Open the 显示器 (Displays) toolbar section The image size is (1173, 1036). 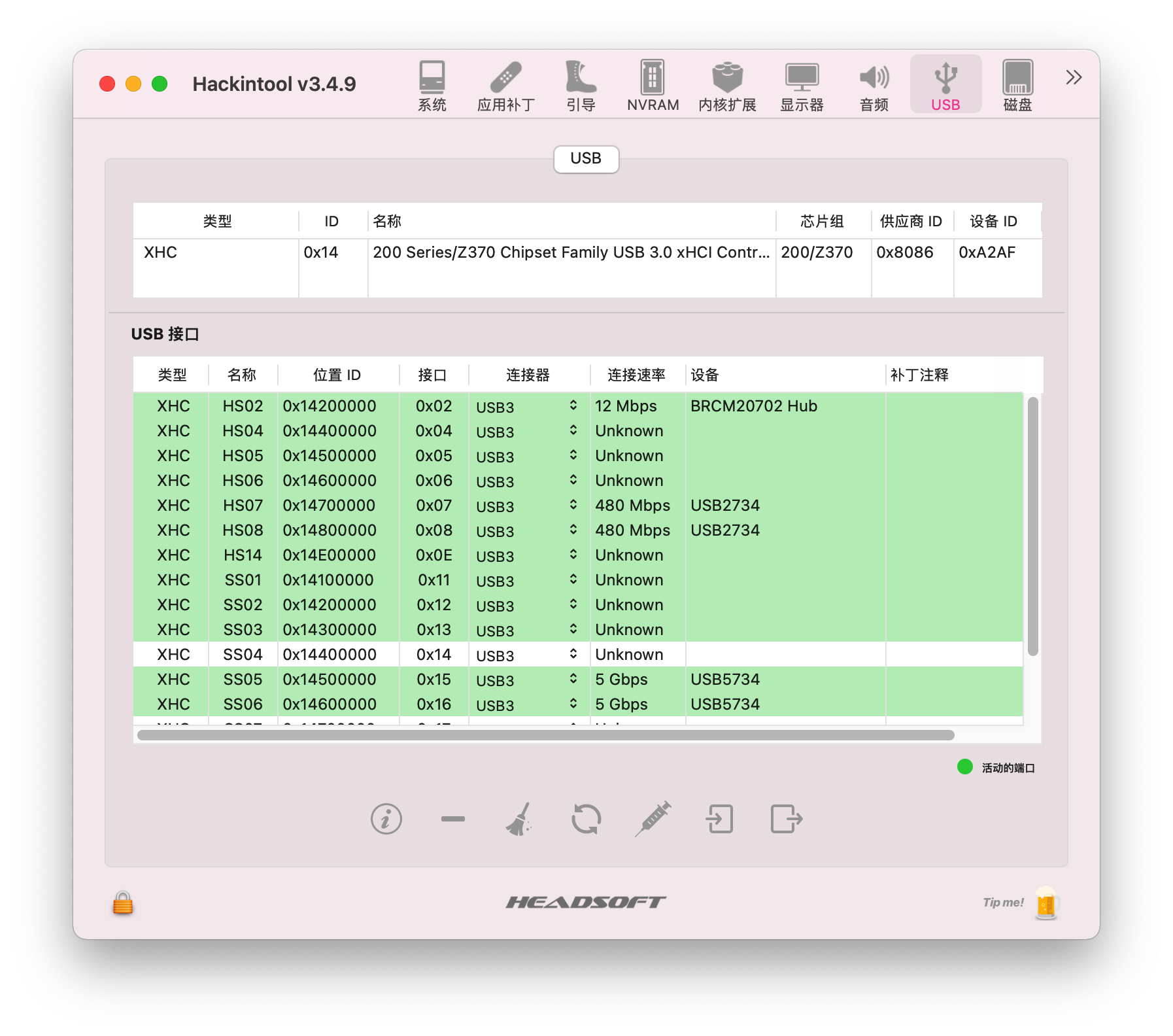coord(802,85)
